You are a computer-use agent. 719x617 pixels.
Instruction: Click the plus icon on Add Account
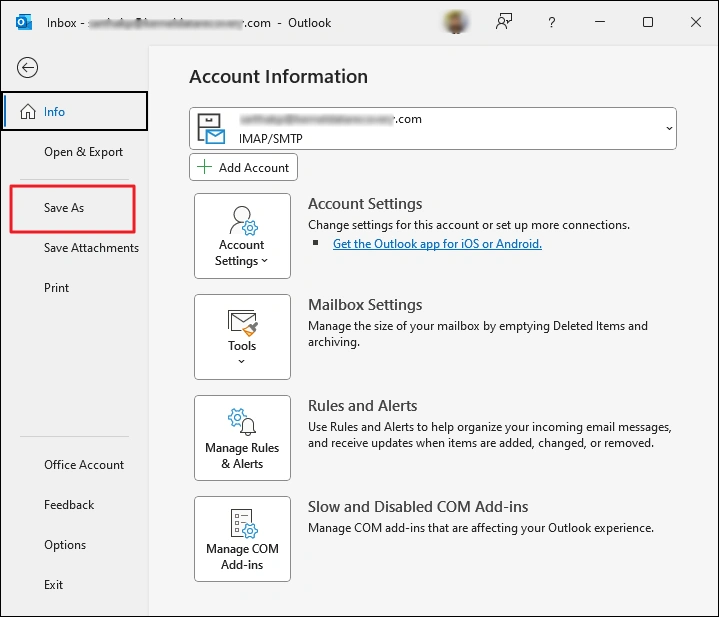tap(204, 167)
